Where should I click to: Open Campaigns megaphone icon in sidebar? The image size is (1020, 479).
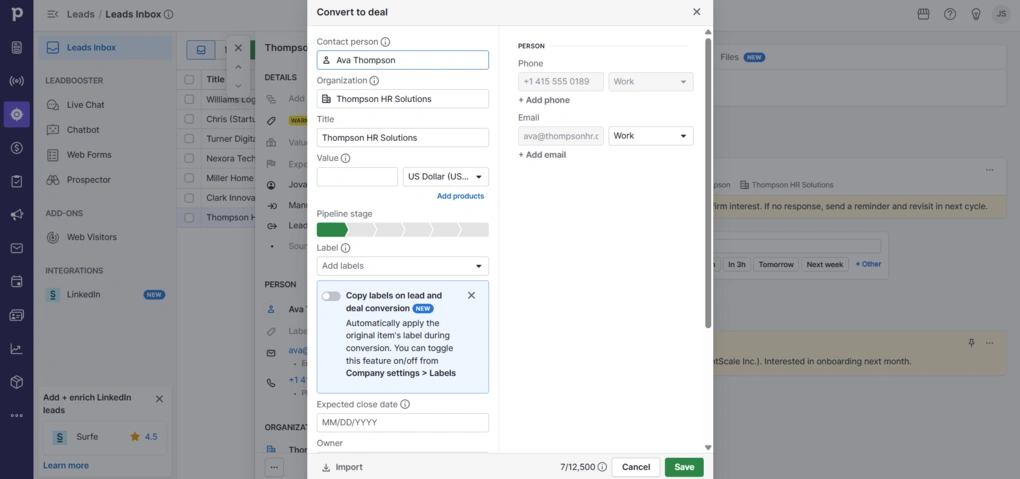pos(17,215)
